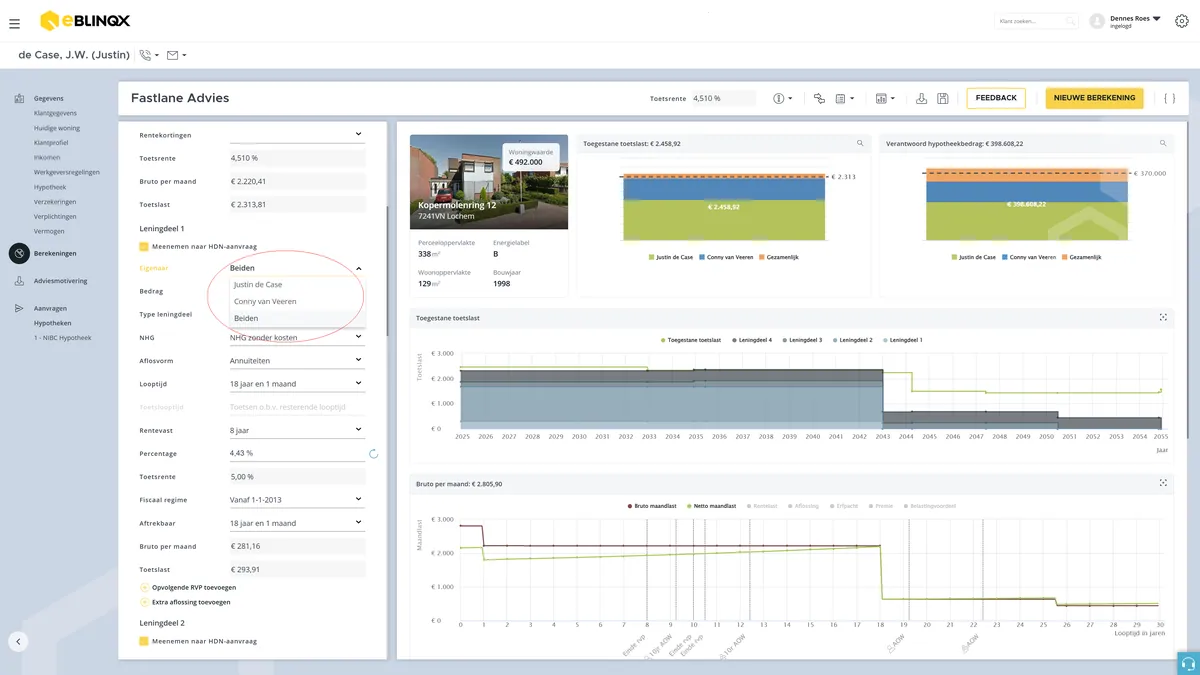
Task: Click Extra aflossing toevoegen
Action: click(191, 602)
